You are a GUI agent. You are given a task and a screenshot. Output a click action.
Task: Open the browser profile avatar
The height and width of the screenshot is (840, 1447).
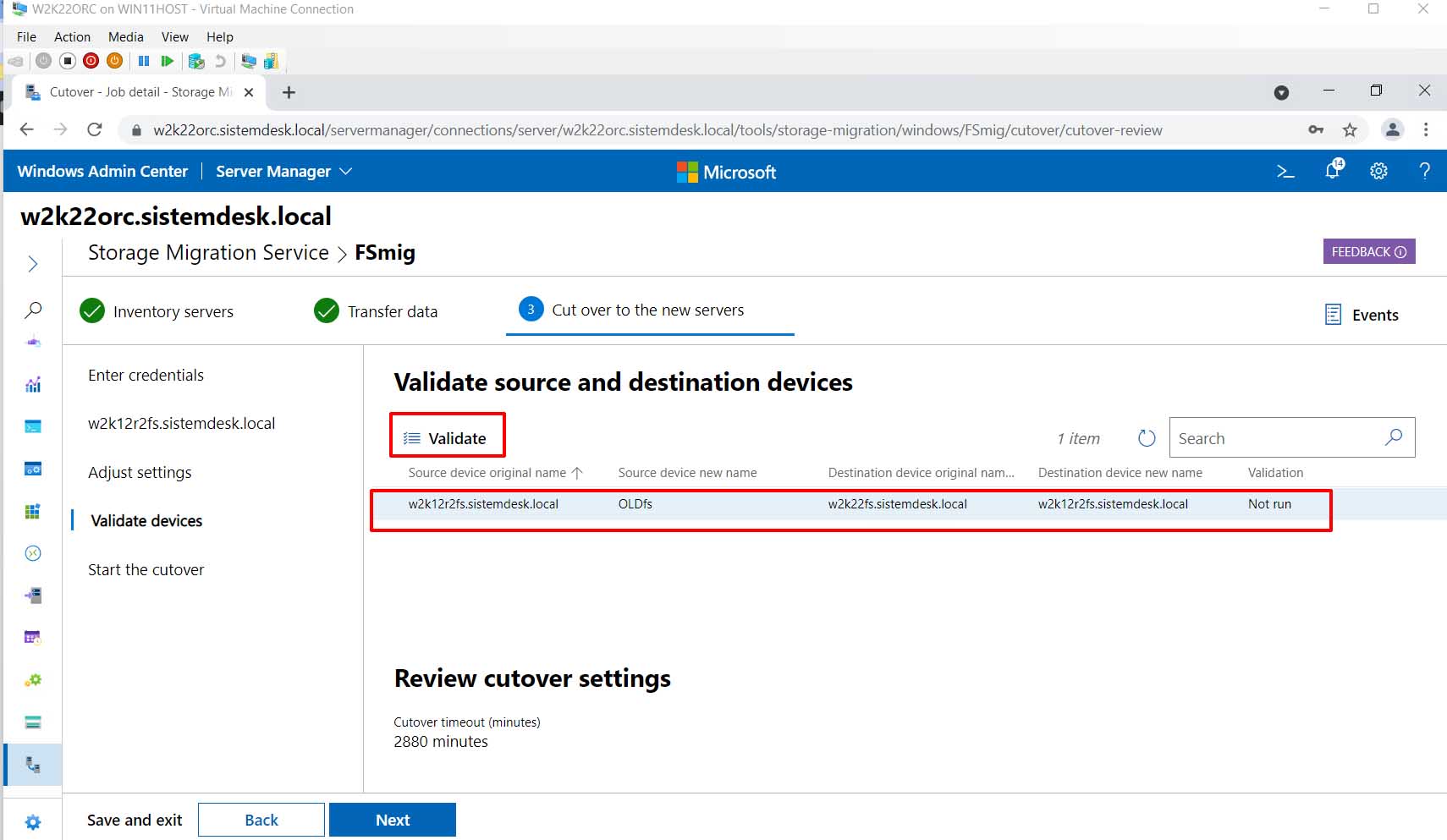1392,129
